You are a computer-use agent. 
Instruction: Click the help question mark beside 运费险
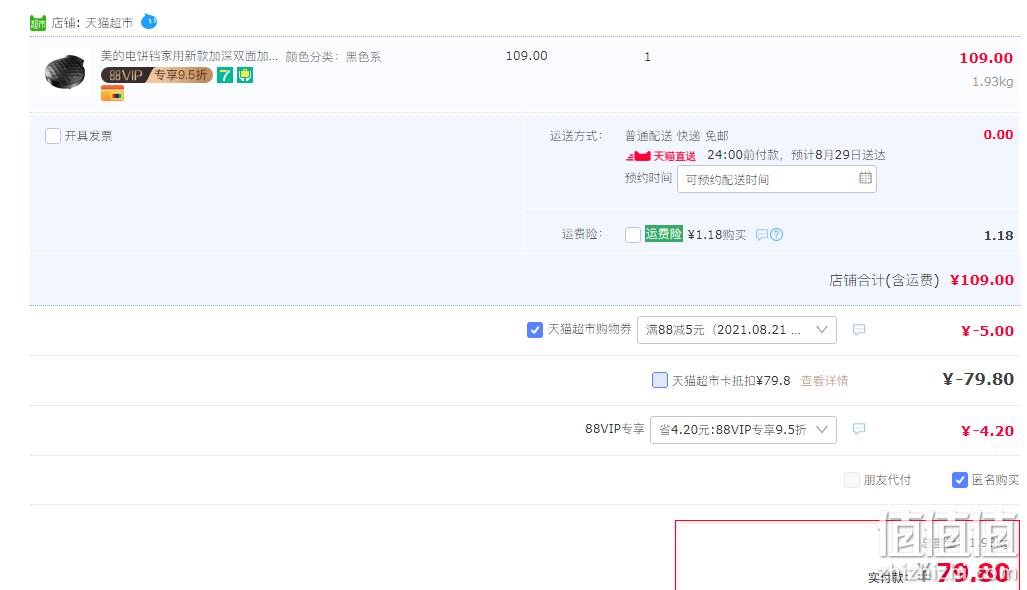pyautogui.click(x=777, y=234)
